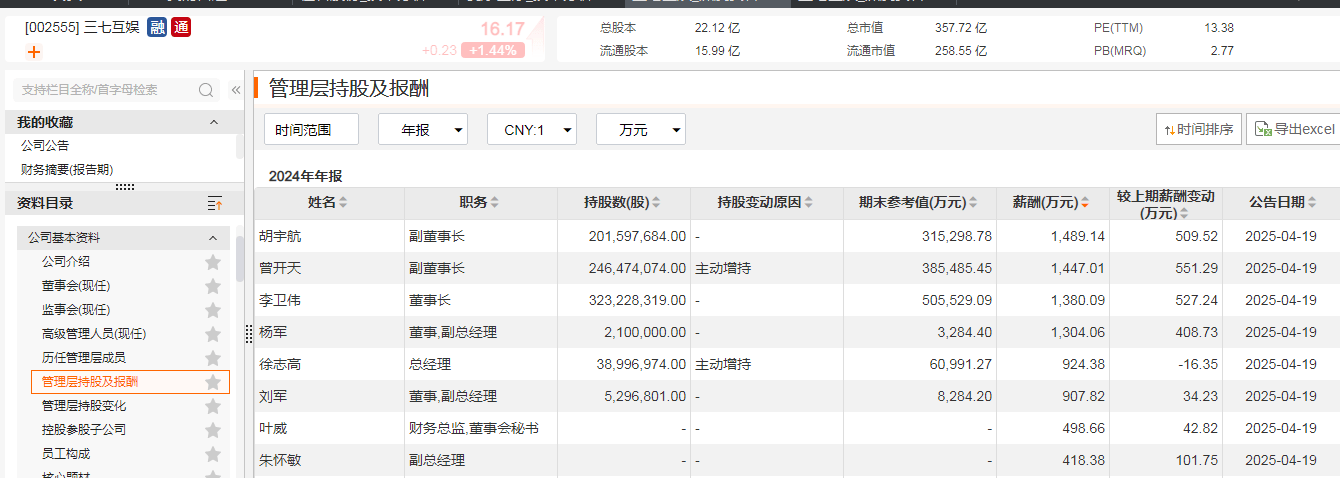This screenshot has width=1340, height=478.
Task: Open the CNY:1 currency dropdown
Action: point(531,130)
